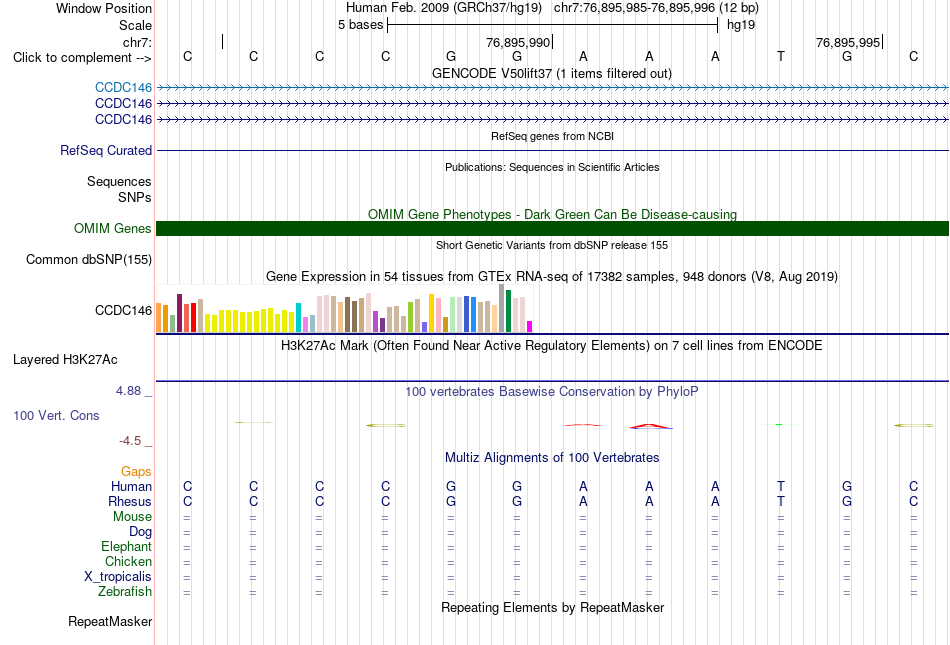This screenshot has width=950, height=645.
Task: Click the magenta GTEx expression bar
Action: pos(530,326)
